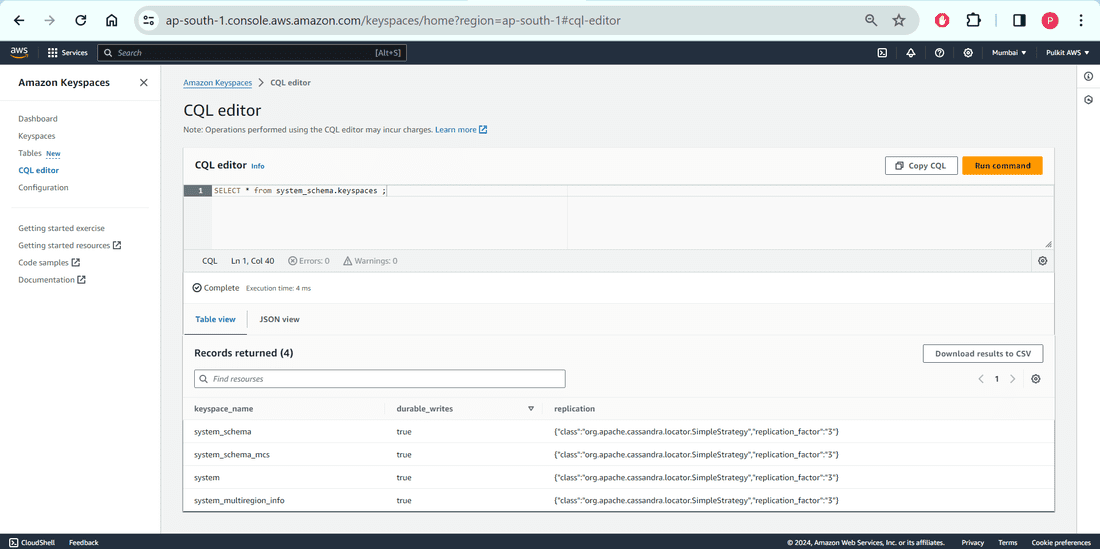Image resolution: width=1100 pixels, height=549 pixels.
Task: Open the AWS settings gear in top bar
Action: pyautogui.click(x=968, y=53)
